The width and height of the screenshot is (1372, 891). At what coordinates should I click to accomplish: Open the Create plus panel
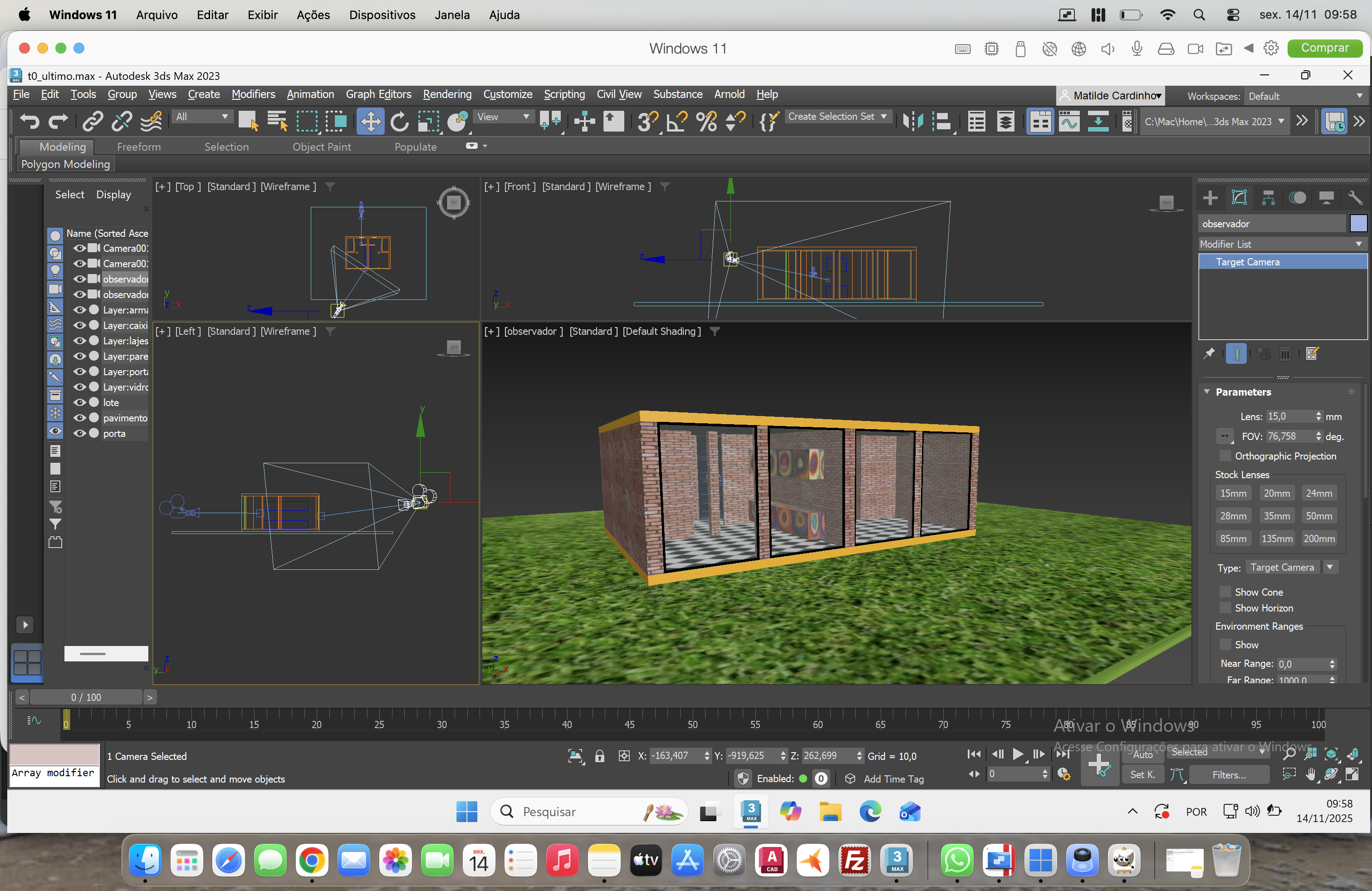[1210, 198]
